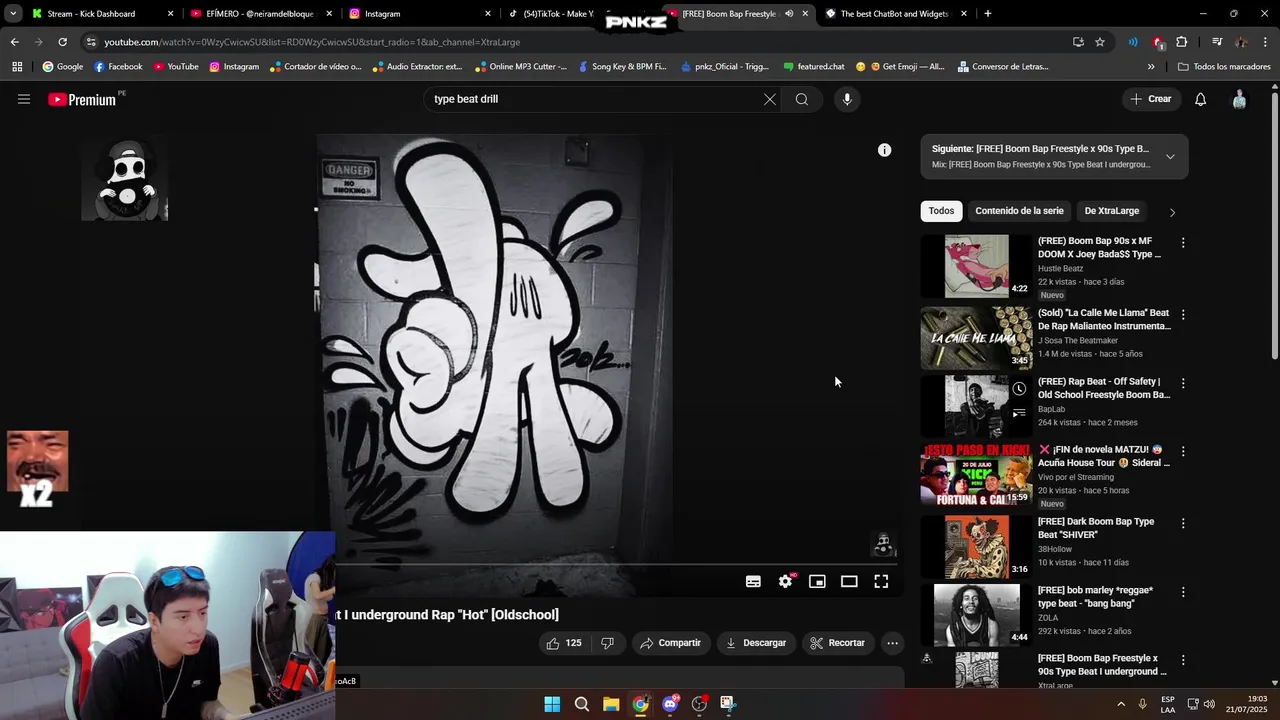Enter fullscreen video mode
Screen dimensions: 1280x720
881,581
